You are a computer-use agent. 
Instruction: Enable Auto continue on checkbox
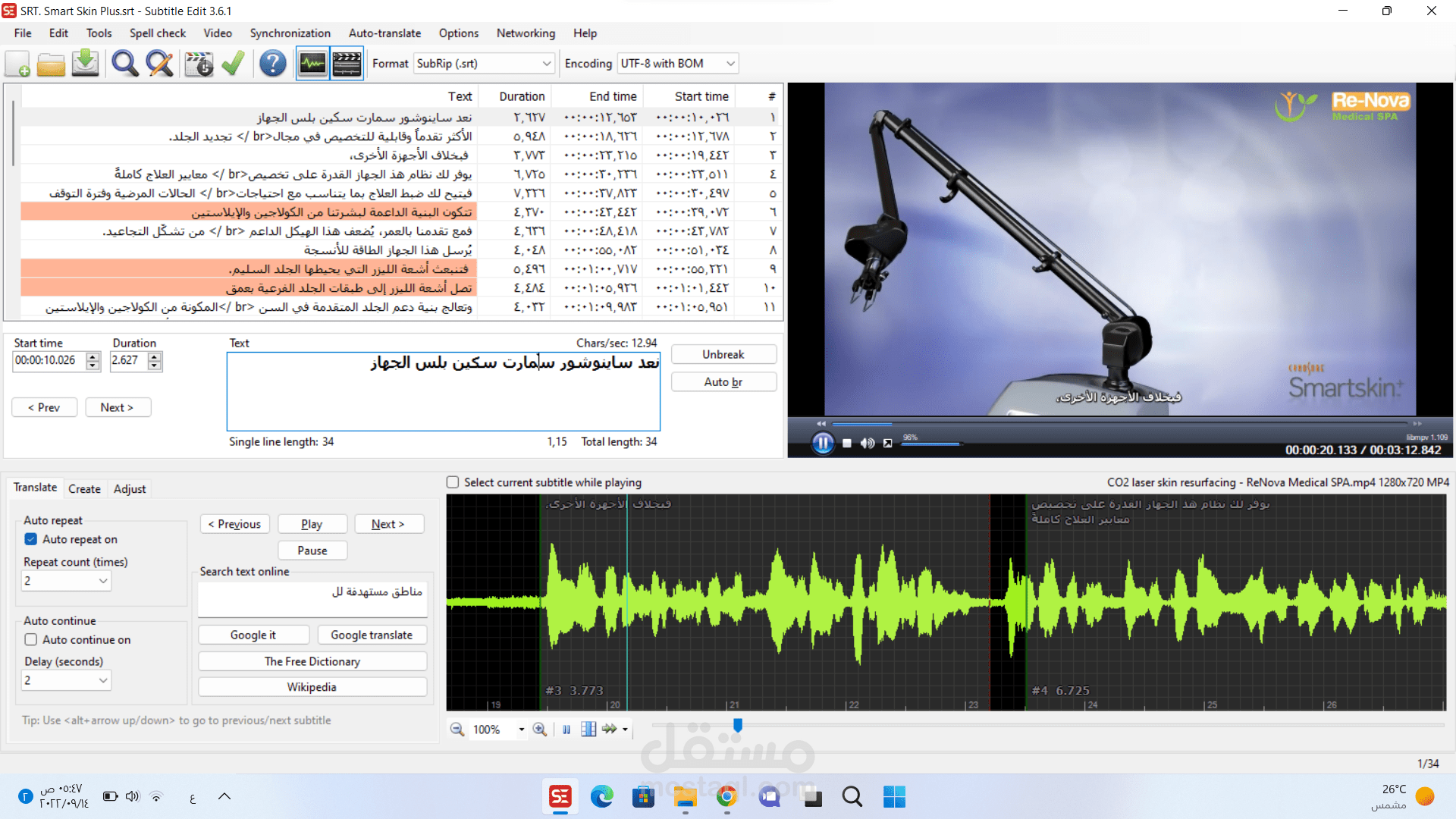point(31,639)
